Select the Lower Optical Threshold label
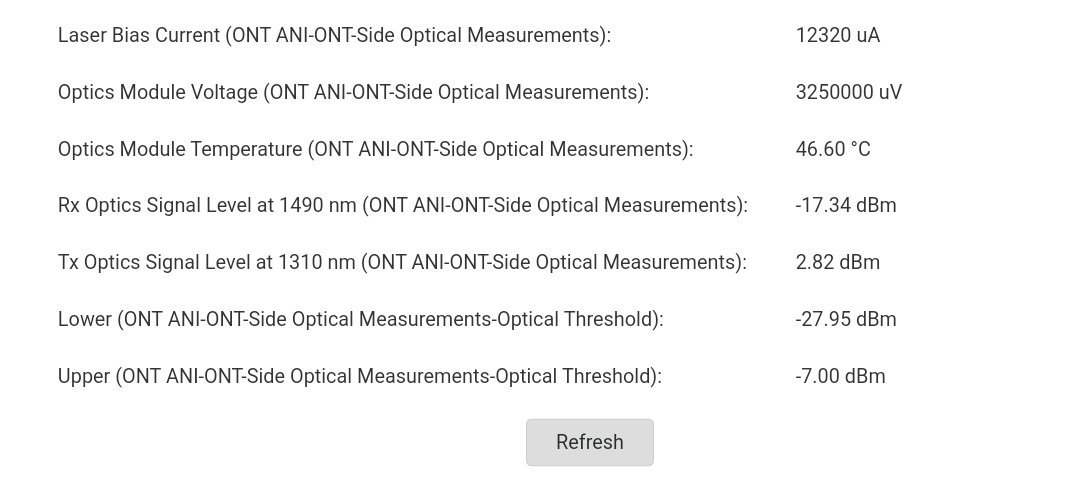The image size is (1070, 492). click(x=360, y=319)
